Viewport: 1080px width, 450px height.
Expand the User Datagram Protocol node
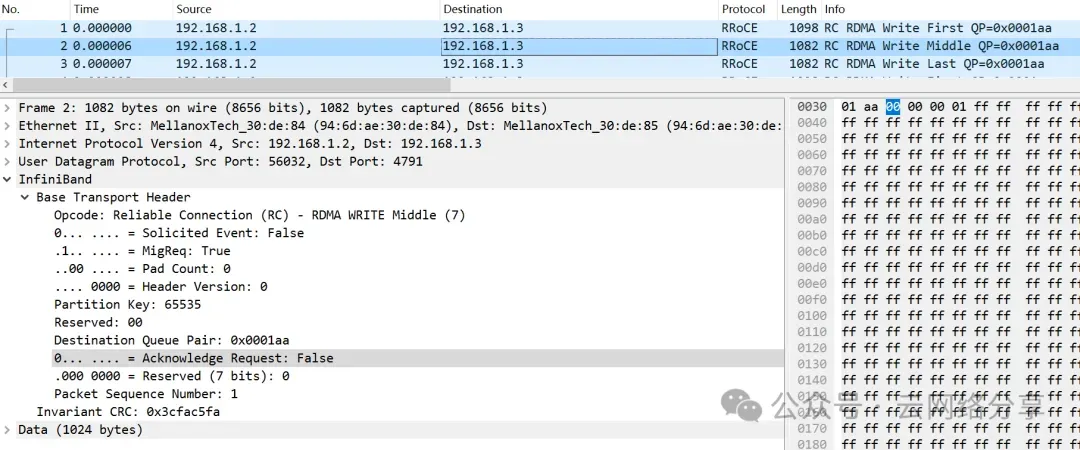click(8, 162)
